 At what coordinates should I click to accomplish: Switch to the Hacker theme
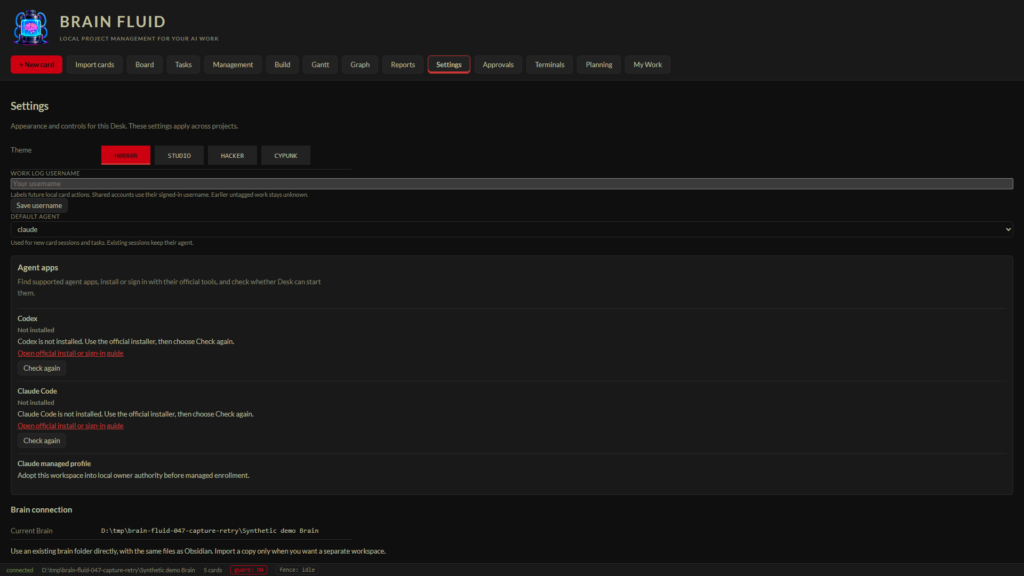coord(232,155)
